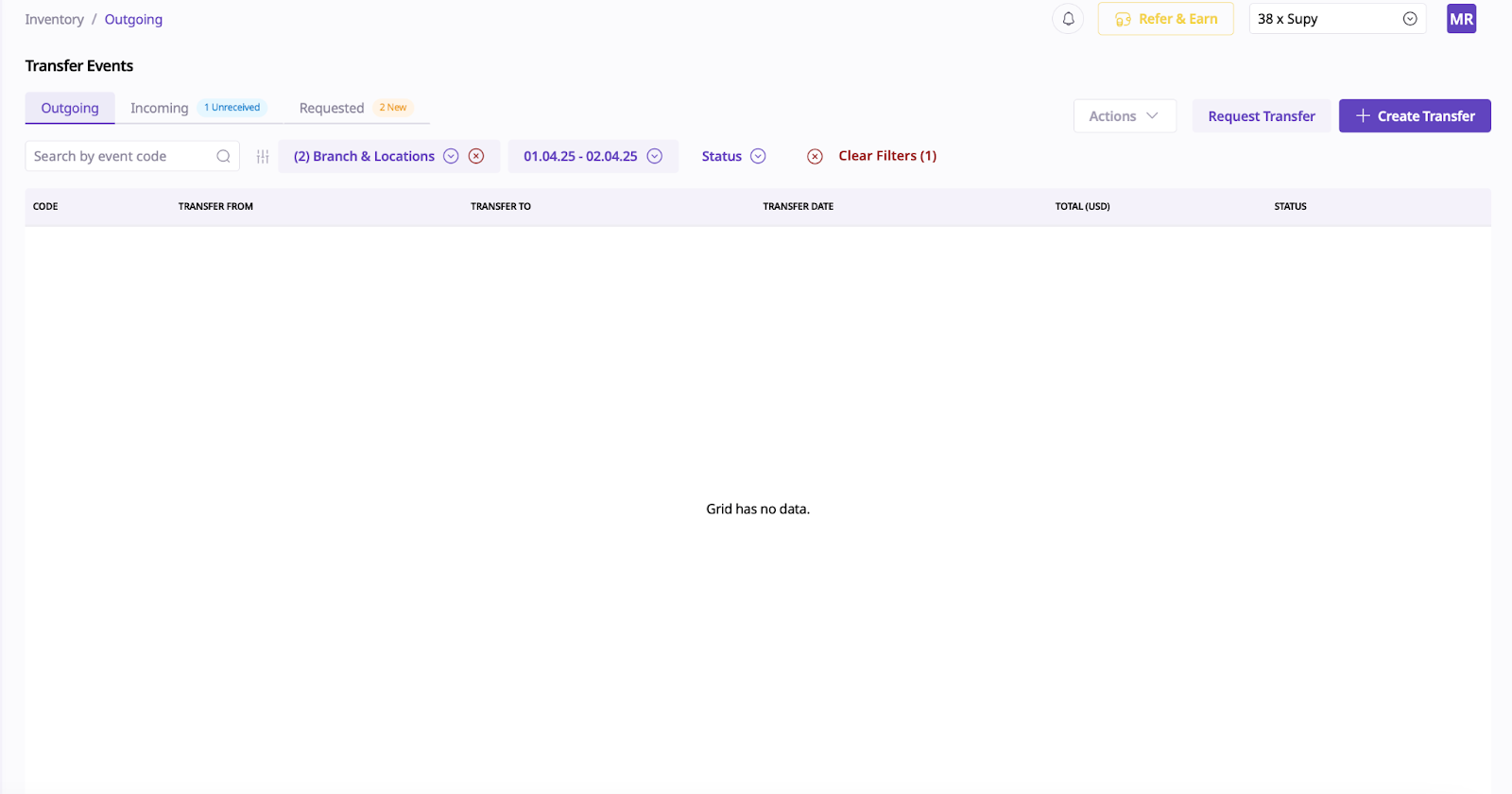Click the 1 Unreceived badge
This screenshot has width=1512, height=794.
232,108
